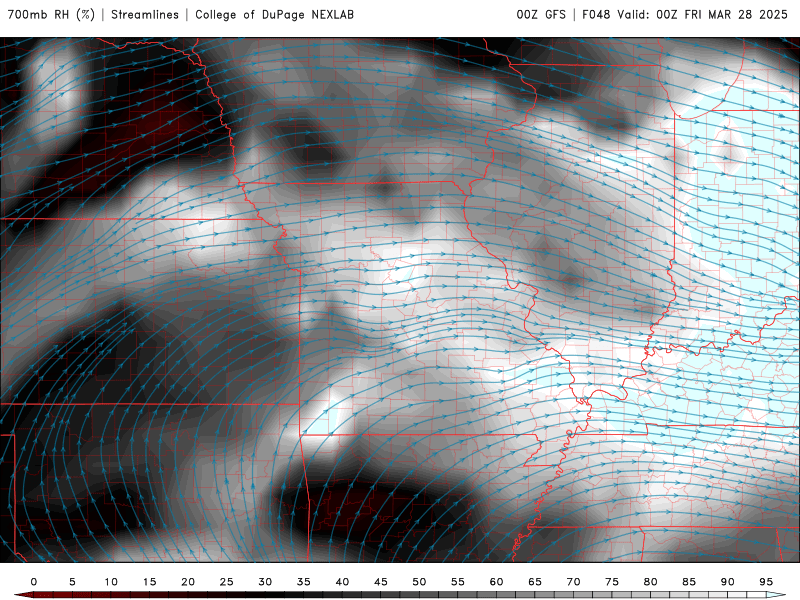
Task: Click the "700mb RH (%)" title text
Action: tap(51, 15)
